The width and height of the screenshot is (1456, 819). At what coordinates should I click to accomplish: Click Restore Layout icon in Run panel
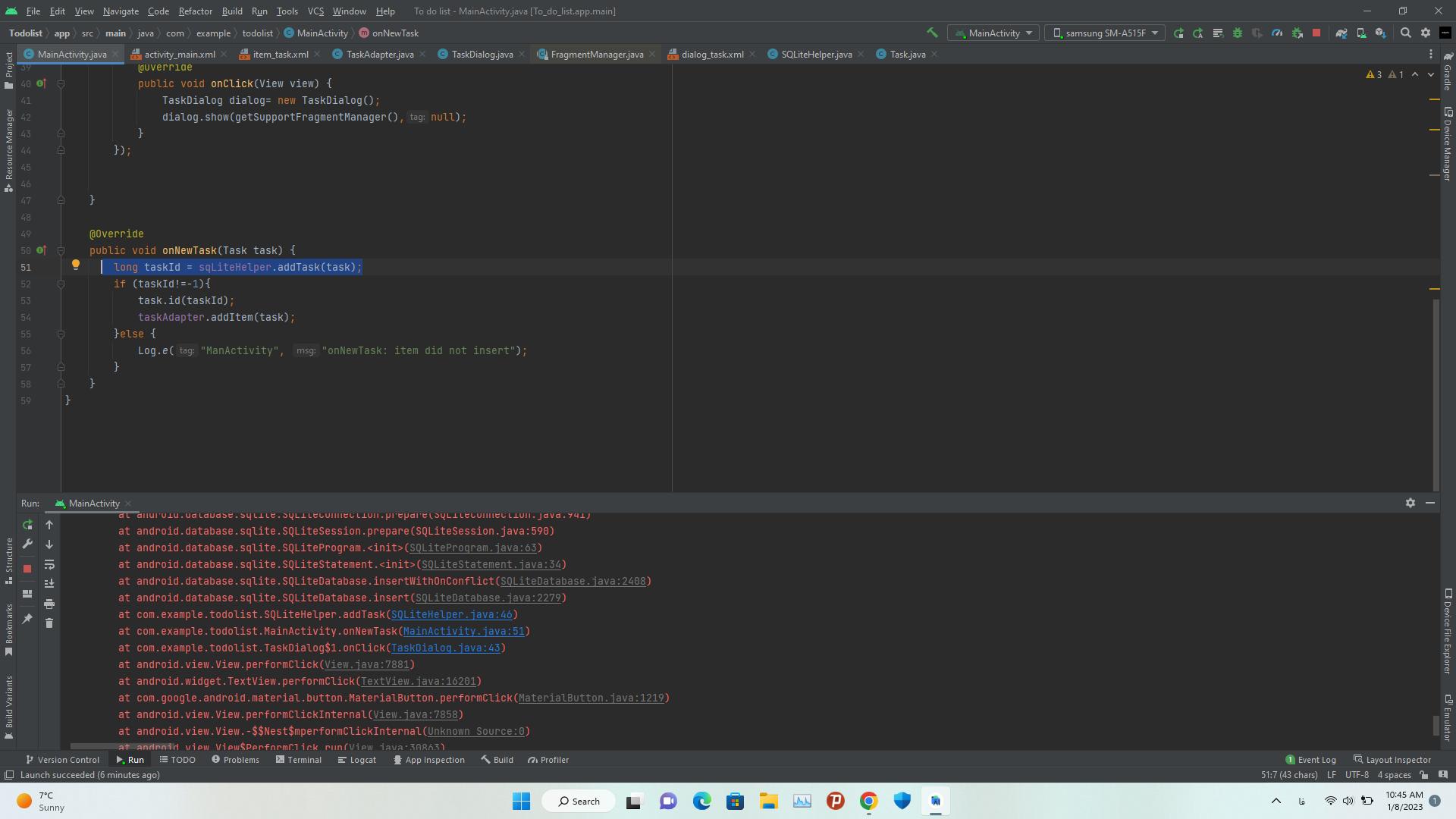pos(27,594)
